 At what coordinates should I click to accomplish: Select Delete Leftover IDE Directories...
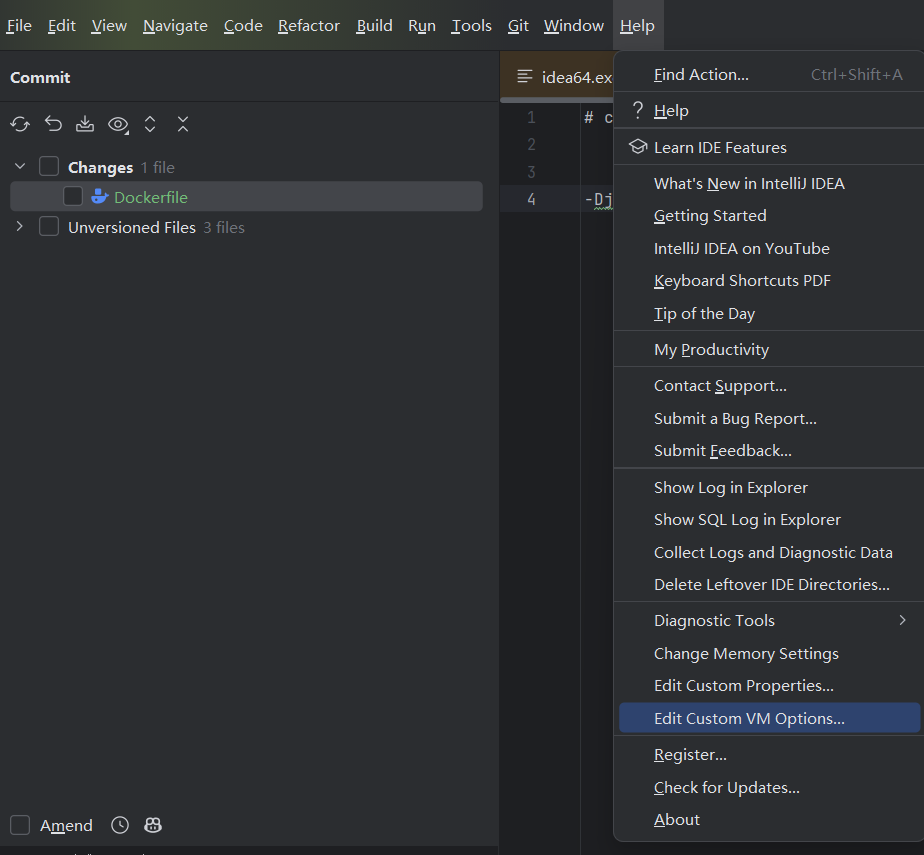coord(769,585)
